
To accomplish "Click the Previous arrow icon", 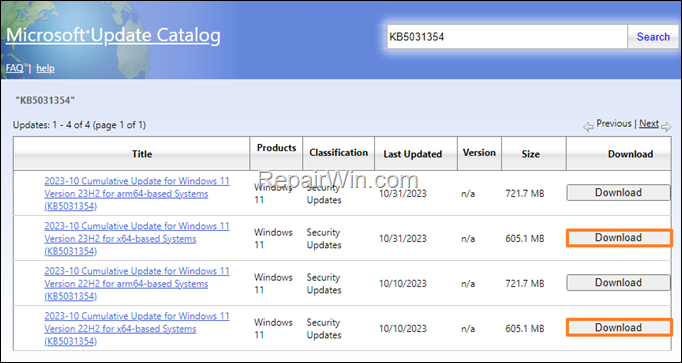I will [588, 127].
